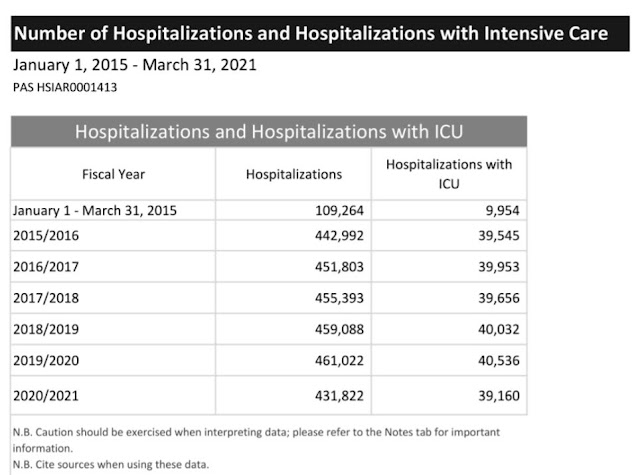Select the 442,992 hospitalizations value
This screenshot has height=475, width=638.
(339, 236)
